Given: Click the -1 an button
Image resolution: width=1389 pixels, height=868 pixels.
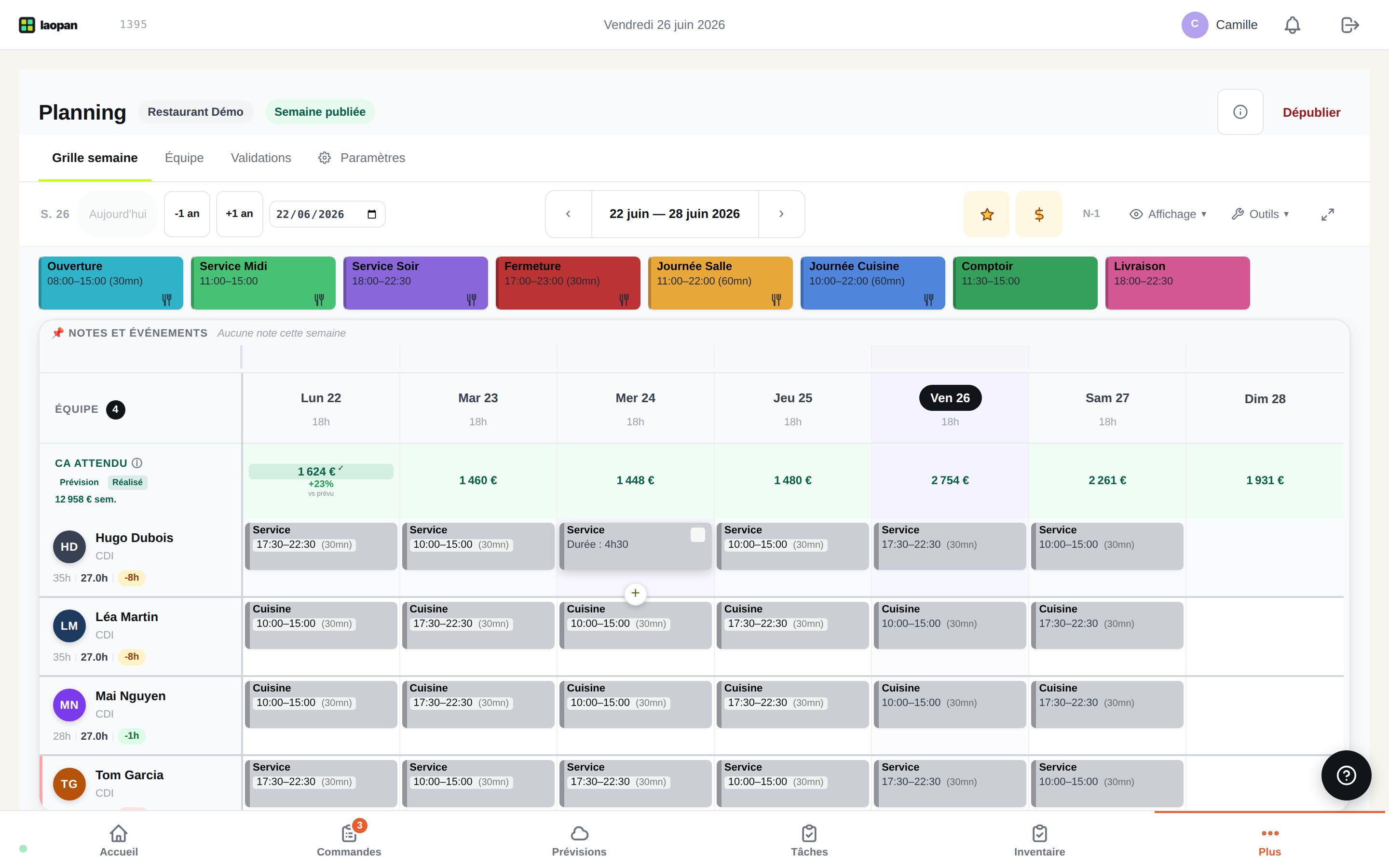Looking at the screenshot, I should (x=187, y=214).
